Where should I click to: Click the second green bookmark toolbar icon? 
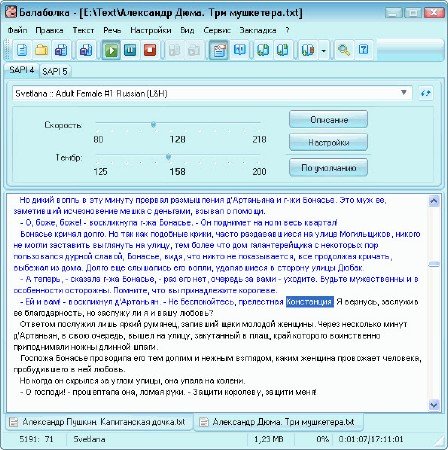click(x=282, y=50)
